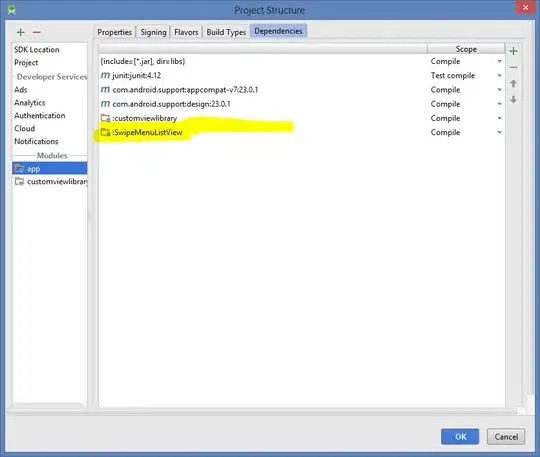Click the Android Studio logo in title bar
540x457 pixels.
click(11, 10)
